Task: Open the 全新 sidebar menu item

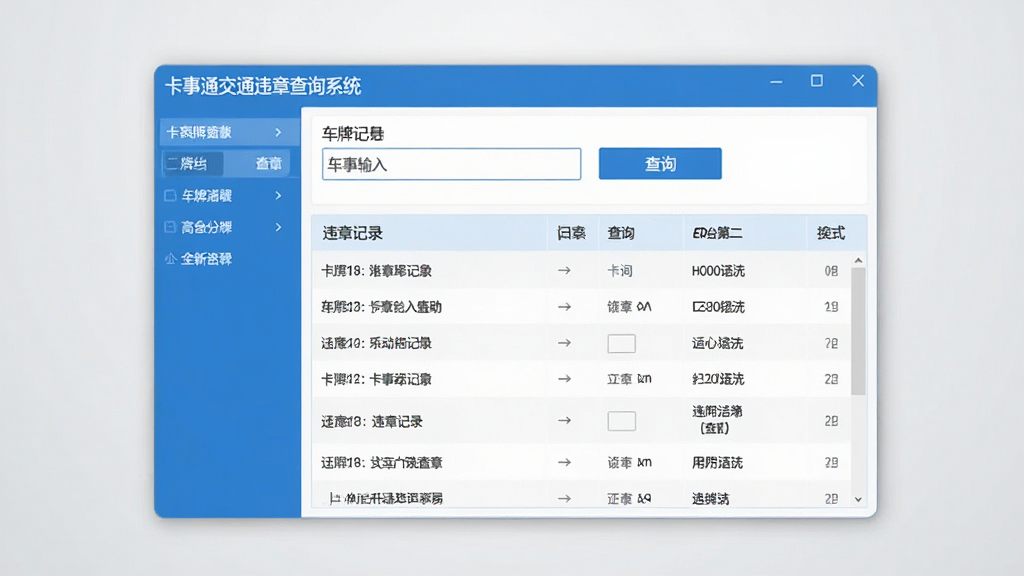Action: [x=206, y=259]
